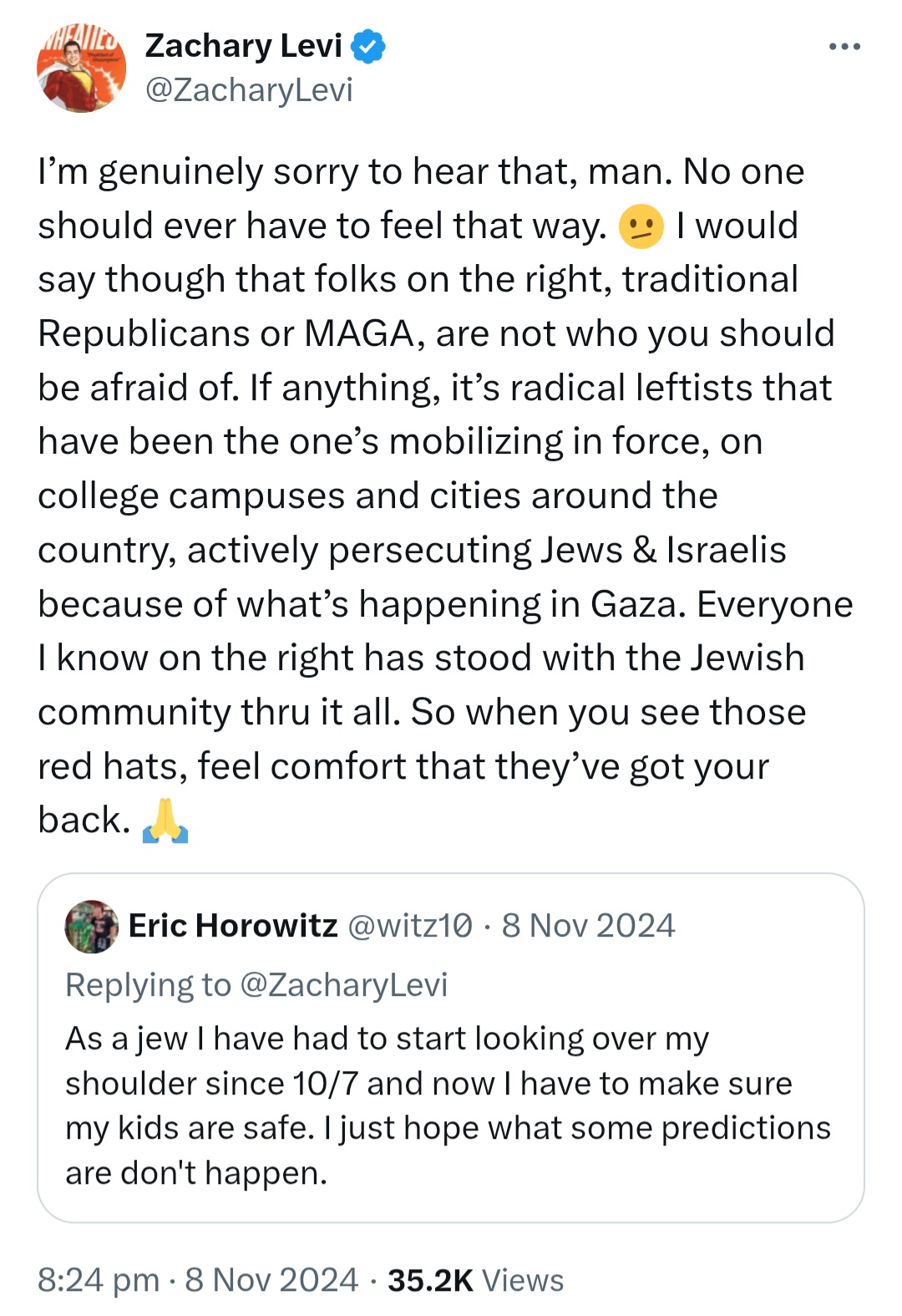This screenshot has width=902, height=1316.
Task: Open the Zachary Levi display name
Action: [244, 46]
